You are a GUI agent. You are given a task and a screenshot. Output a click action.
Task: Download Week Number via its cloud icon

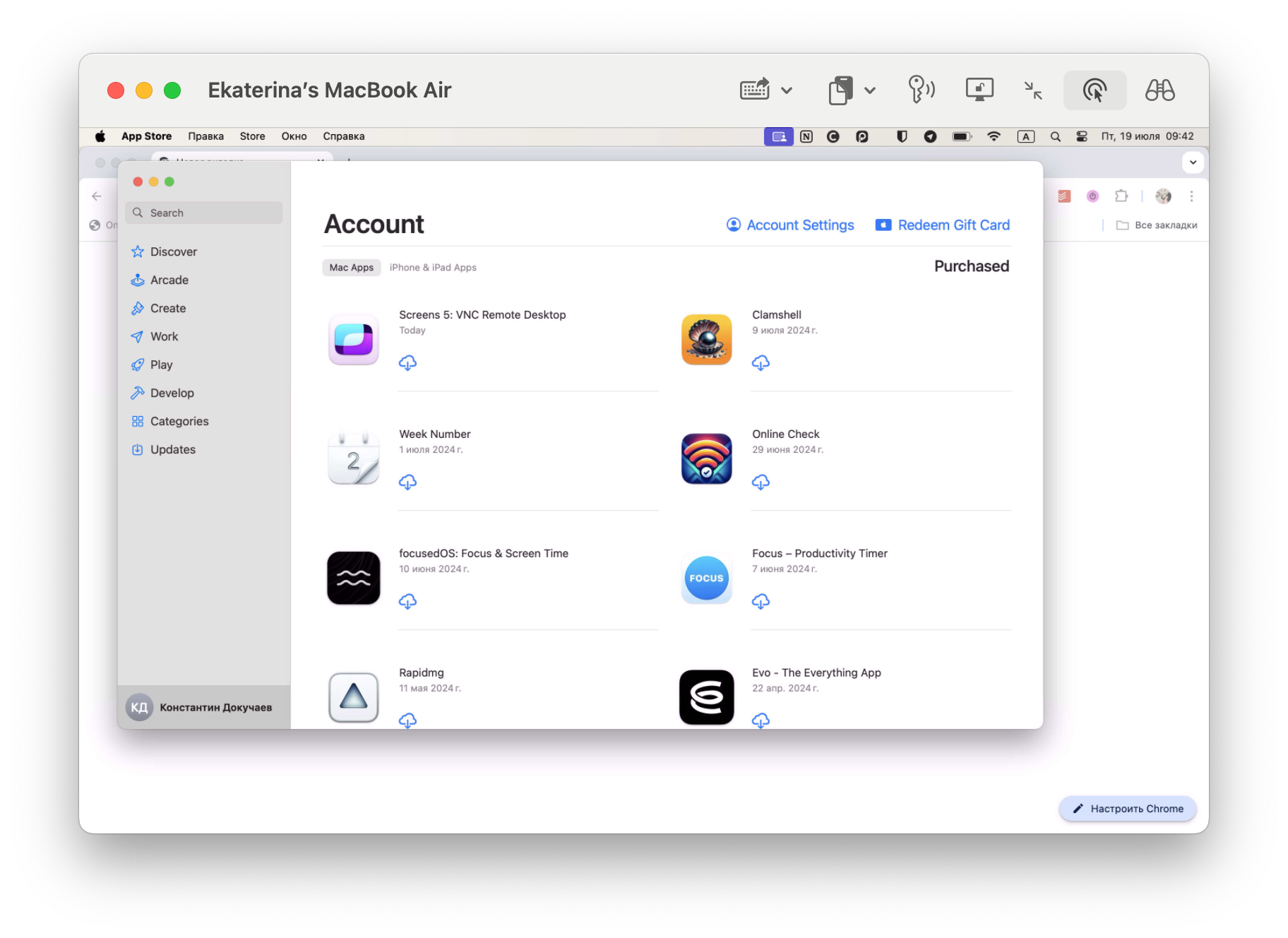pyautogui.click(x=407, y=482)
